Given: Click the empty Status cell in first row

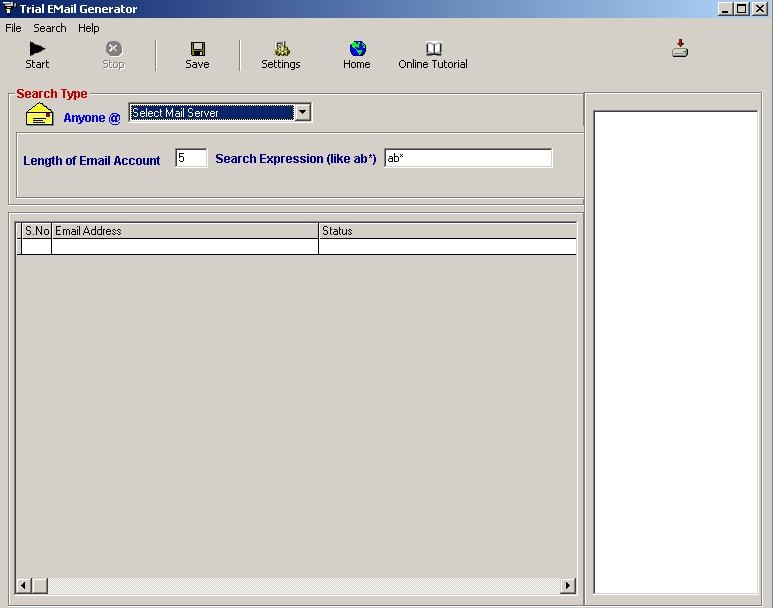Looking at the screenshot, I should tap(448, 247).
